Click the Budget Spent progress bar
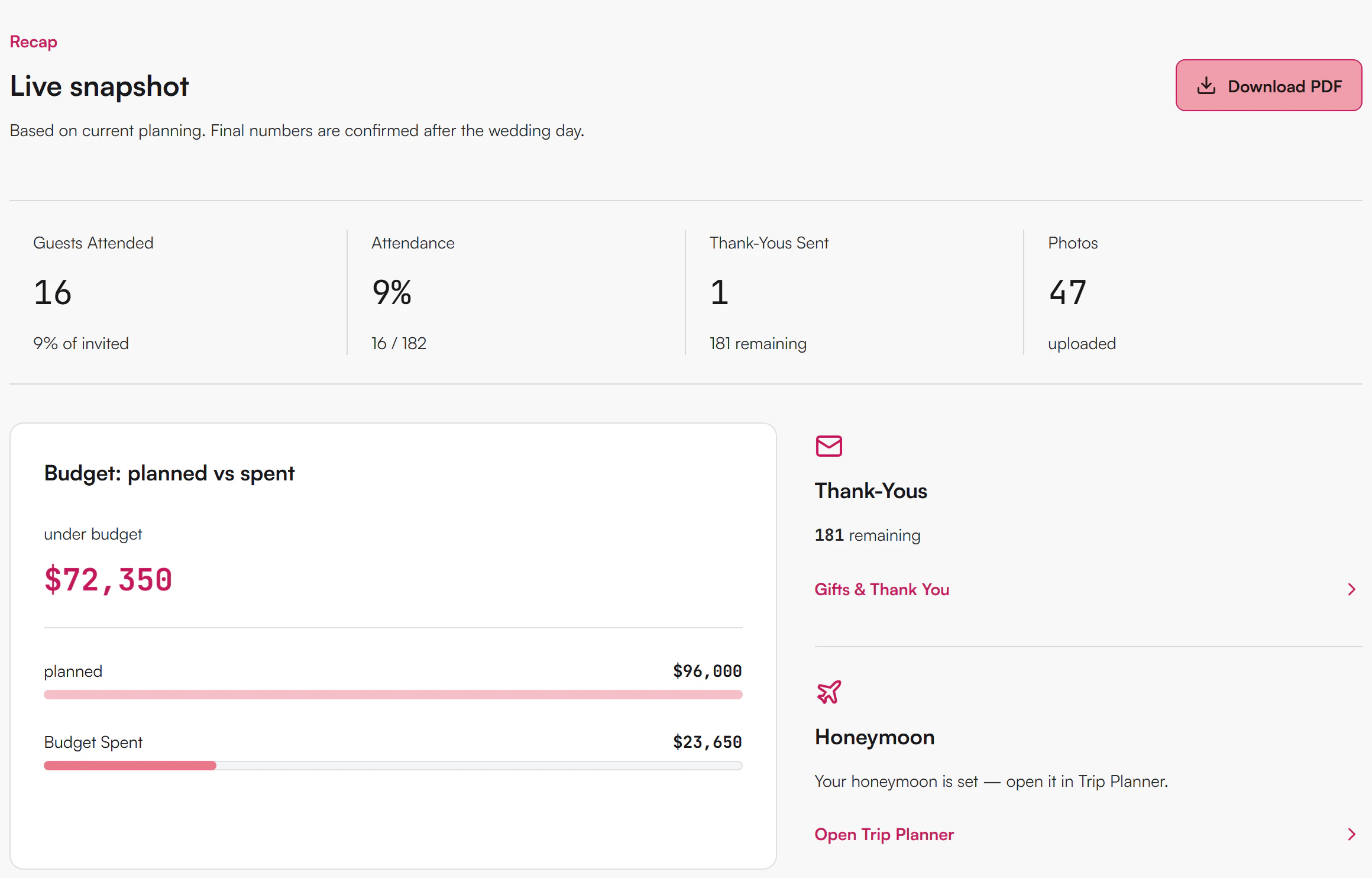This screenshot has width=1372, height=878. 393,766
